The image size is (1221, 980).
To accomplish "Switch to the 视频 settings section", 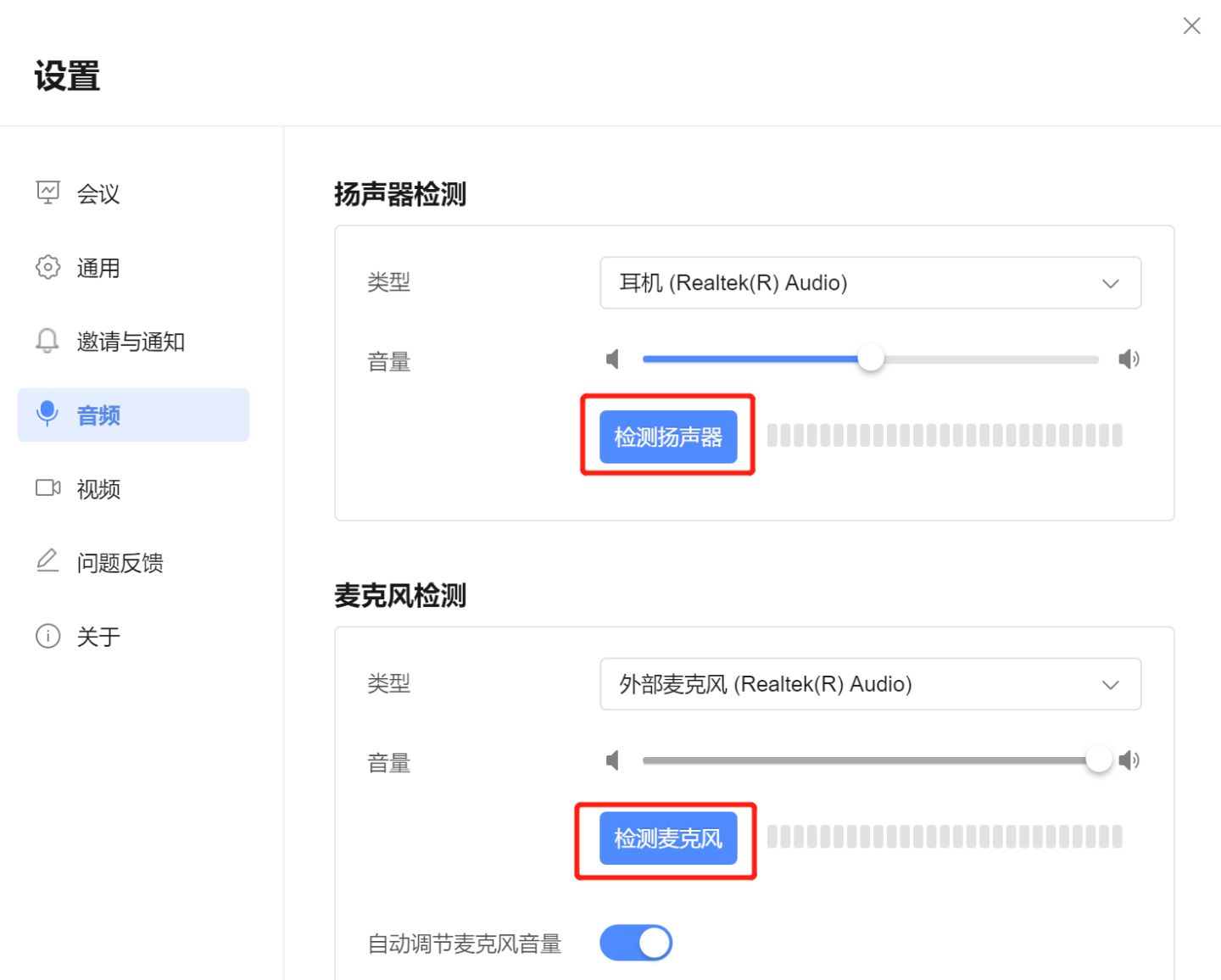I will 99,488.
